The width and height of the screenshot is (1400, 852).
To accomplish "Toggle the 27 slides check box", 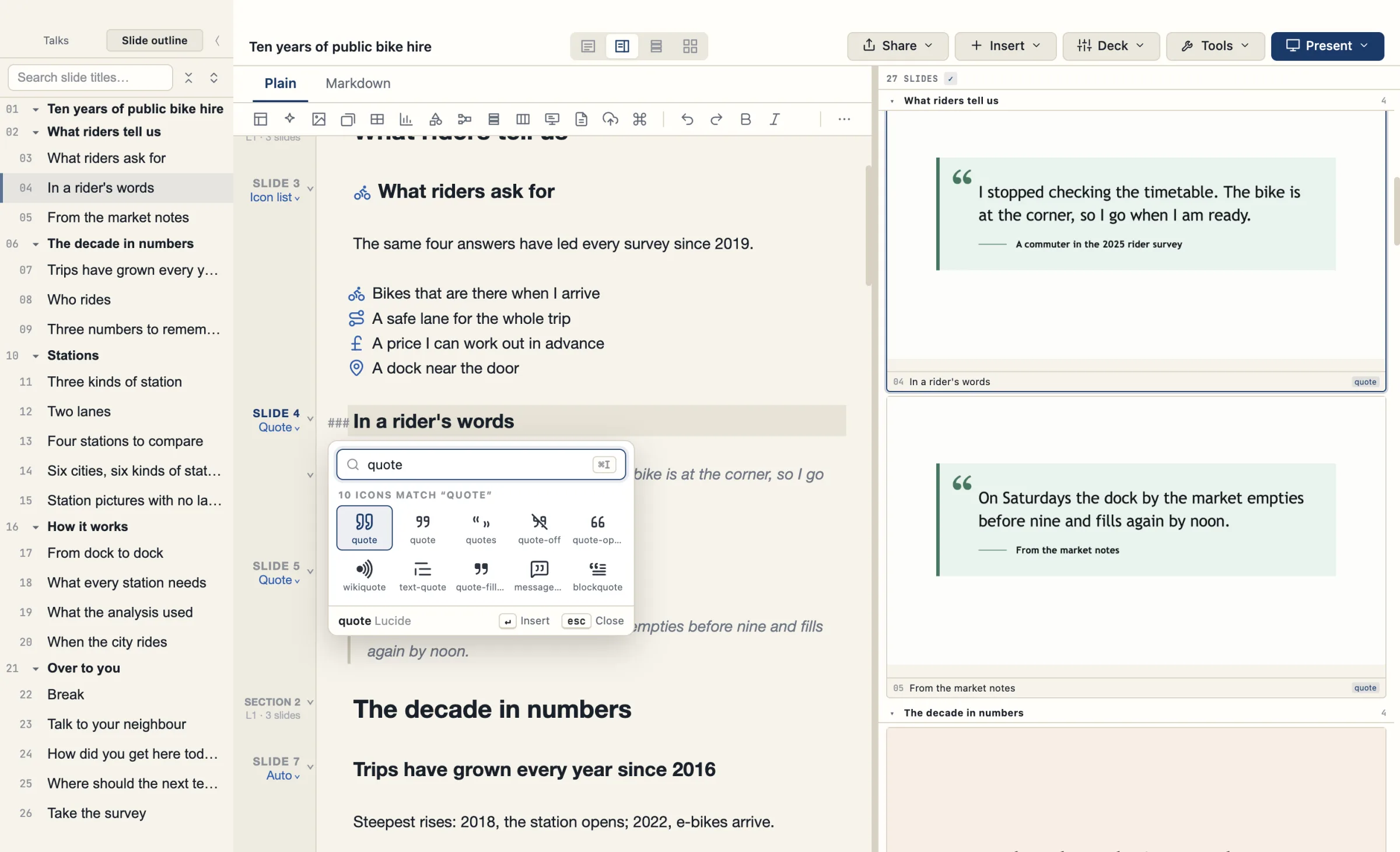I will [x=950, y=78].
